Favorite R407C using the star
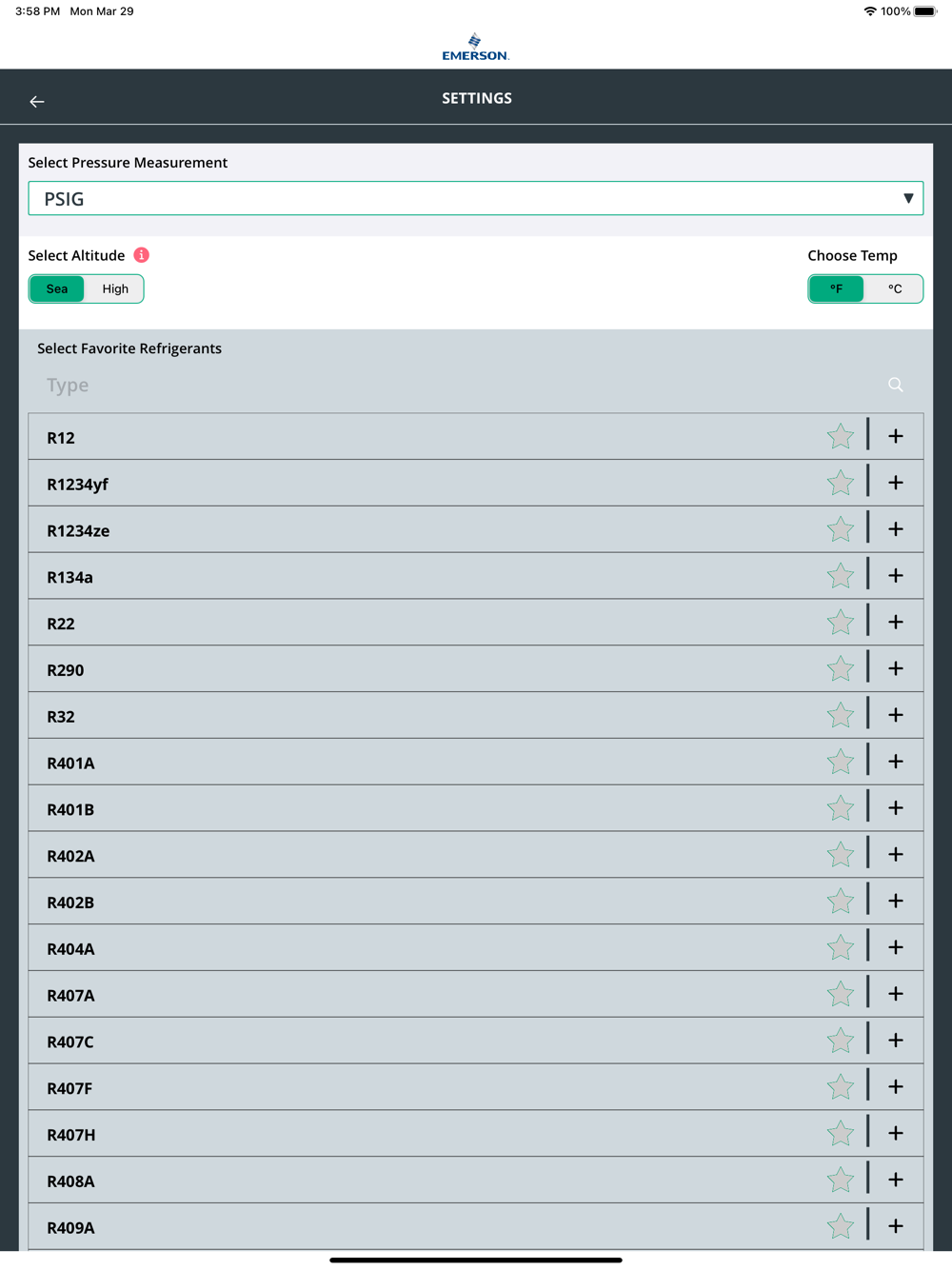The height and width of the screenshot is (1270, 952). pyautogui.click(x=841, y=1041)
